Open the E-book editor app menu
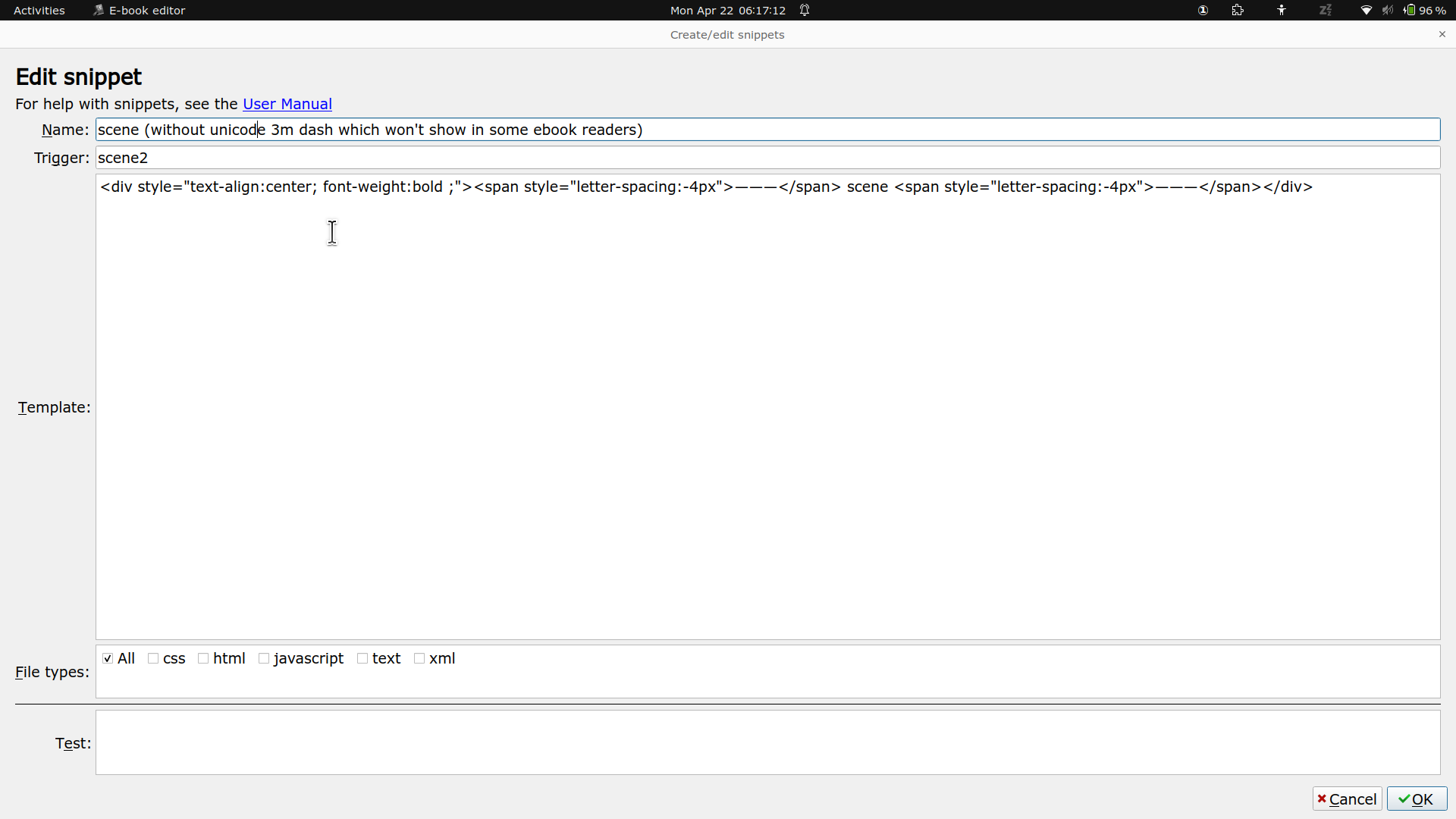Screen dimensions: 1456x819 click(140, 11)
